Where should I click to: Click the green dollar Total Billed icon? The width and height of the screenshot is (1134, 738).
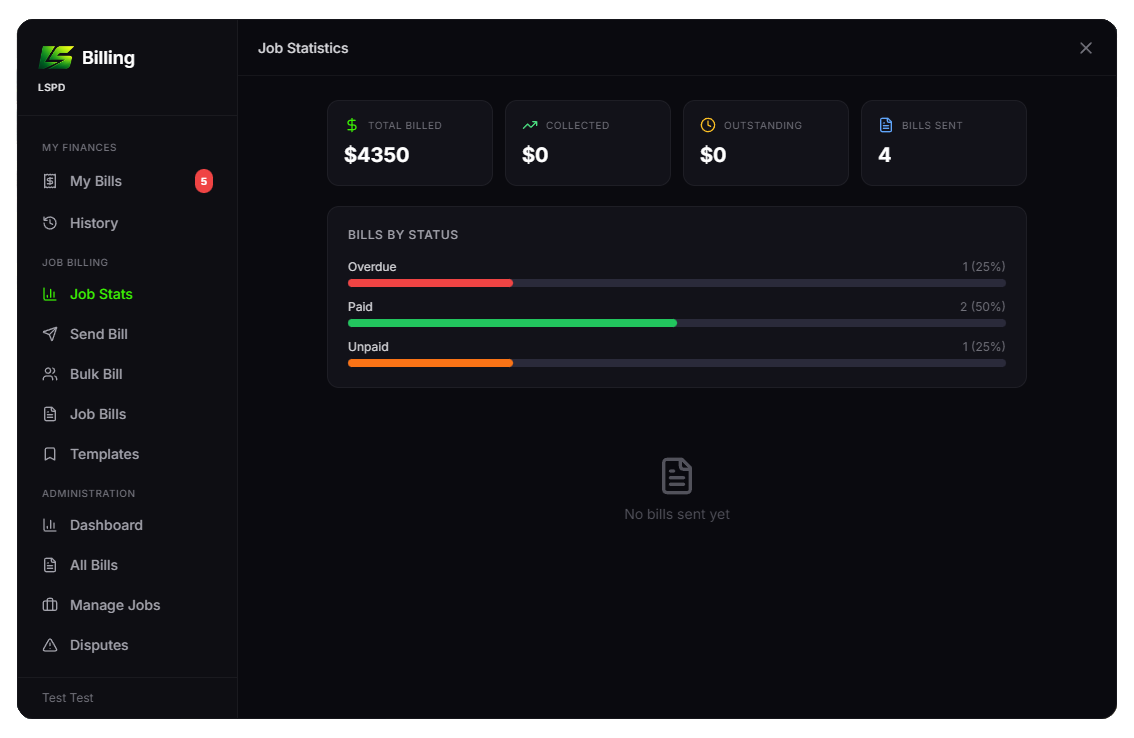coord(352,125)
